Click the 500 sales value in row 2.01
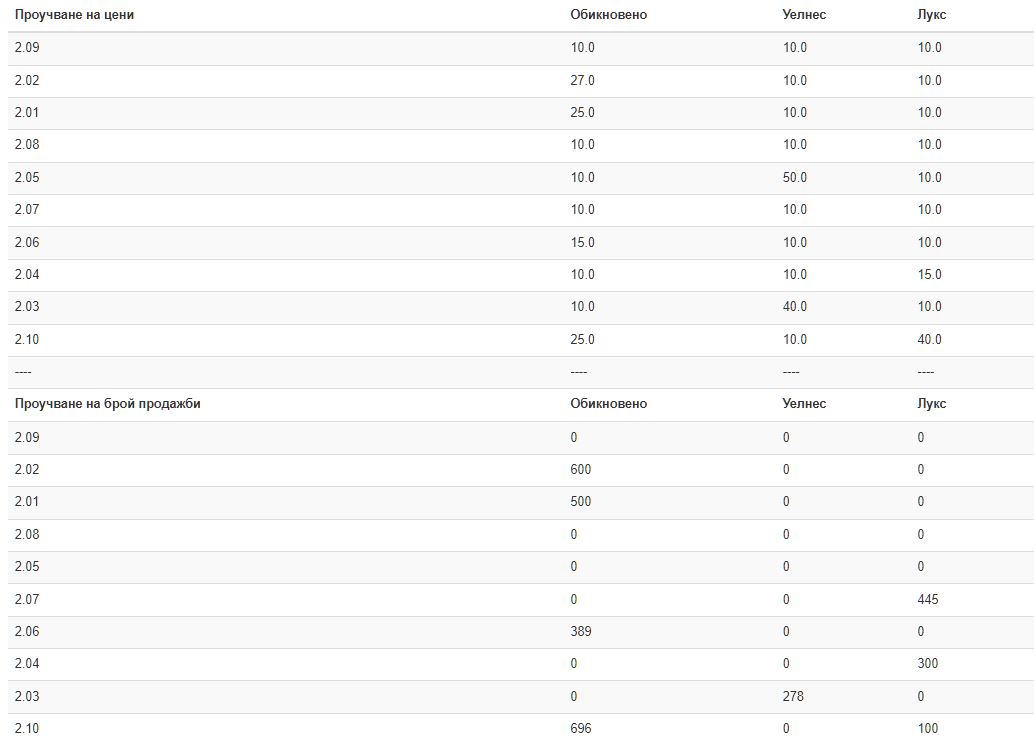 click(581, 502)
